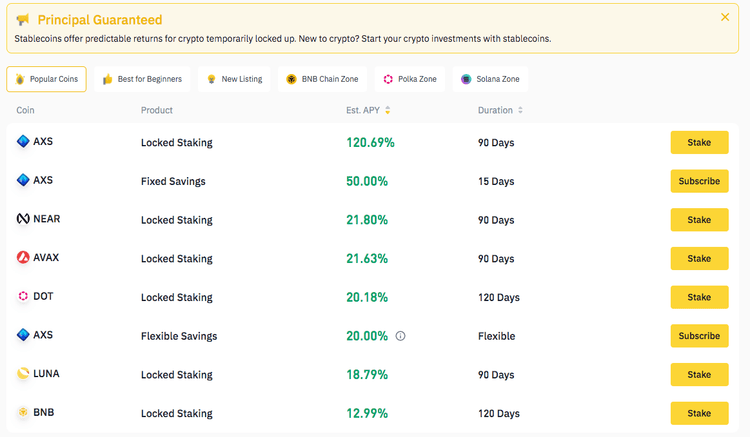Click the Popular Coins flame icon

click(20, 79)
